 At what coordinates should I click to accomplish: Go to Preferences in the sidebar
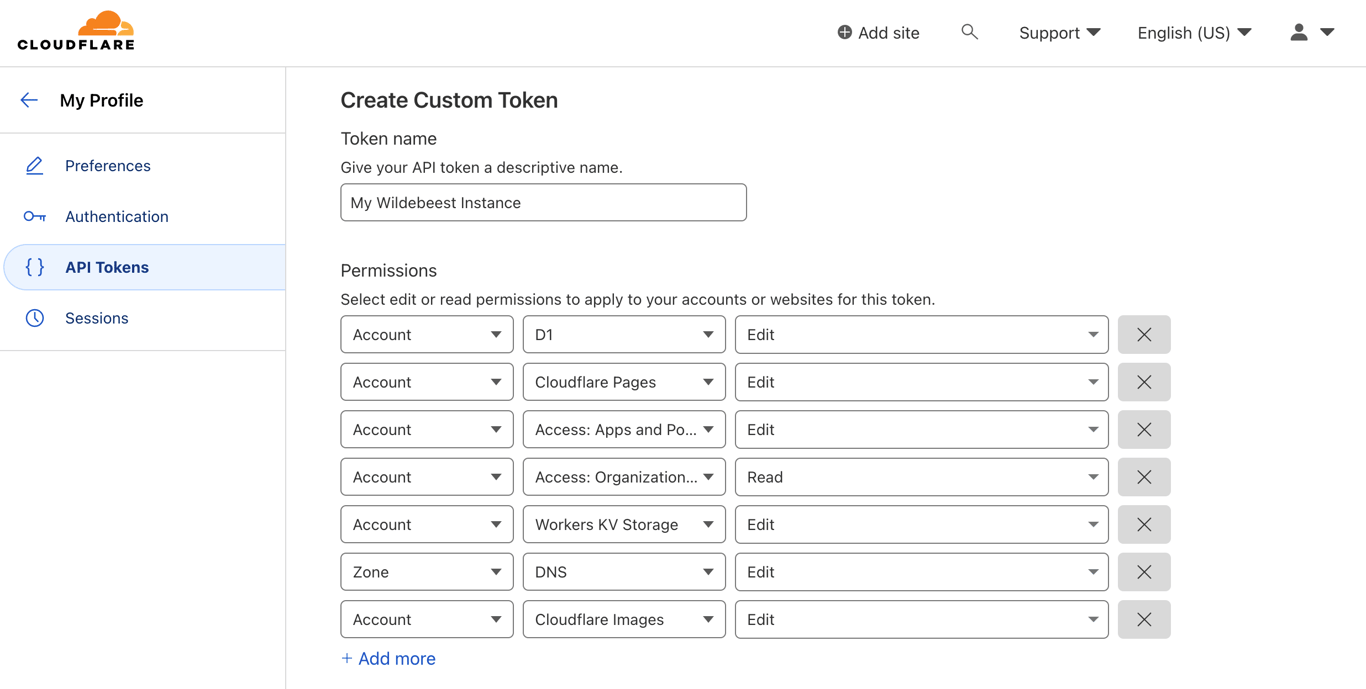click(107, 166)
